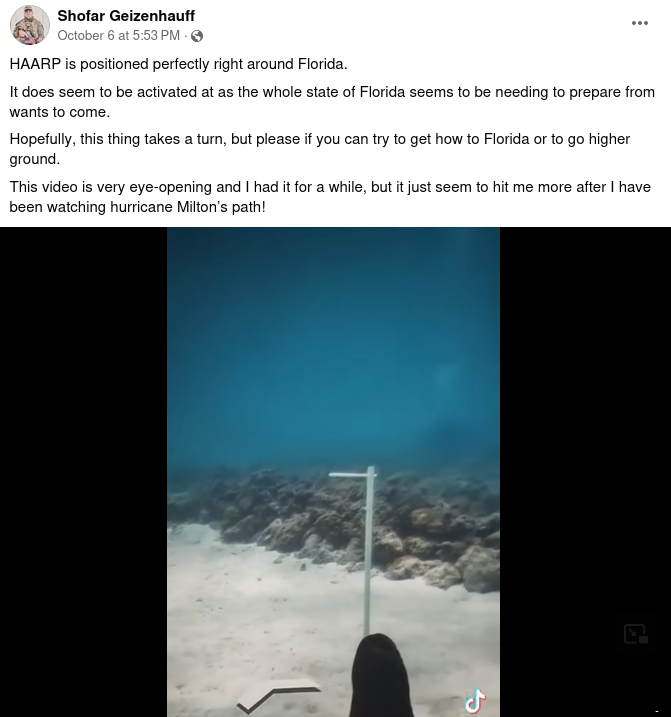Click the open blue water area of video
The width and height of the screenshot is (671, 717).
[x=333, y=348]
